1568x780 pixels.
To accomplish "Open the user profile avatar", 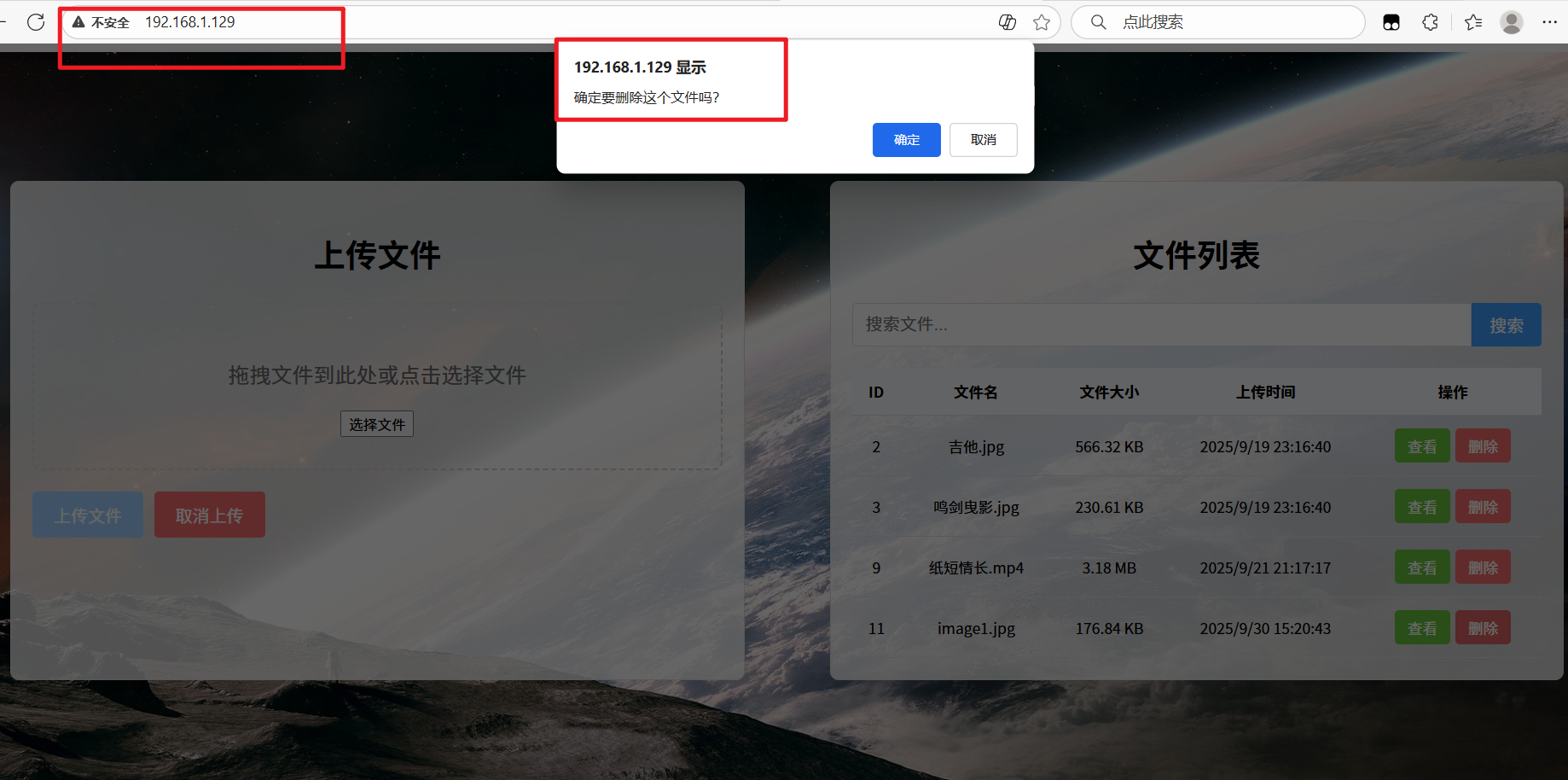I will [1512, 22].
